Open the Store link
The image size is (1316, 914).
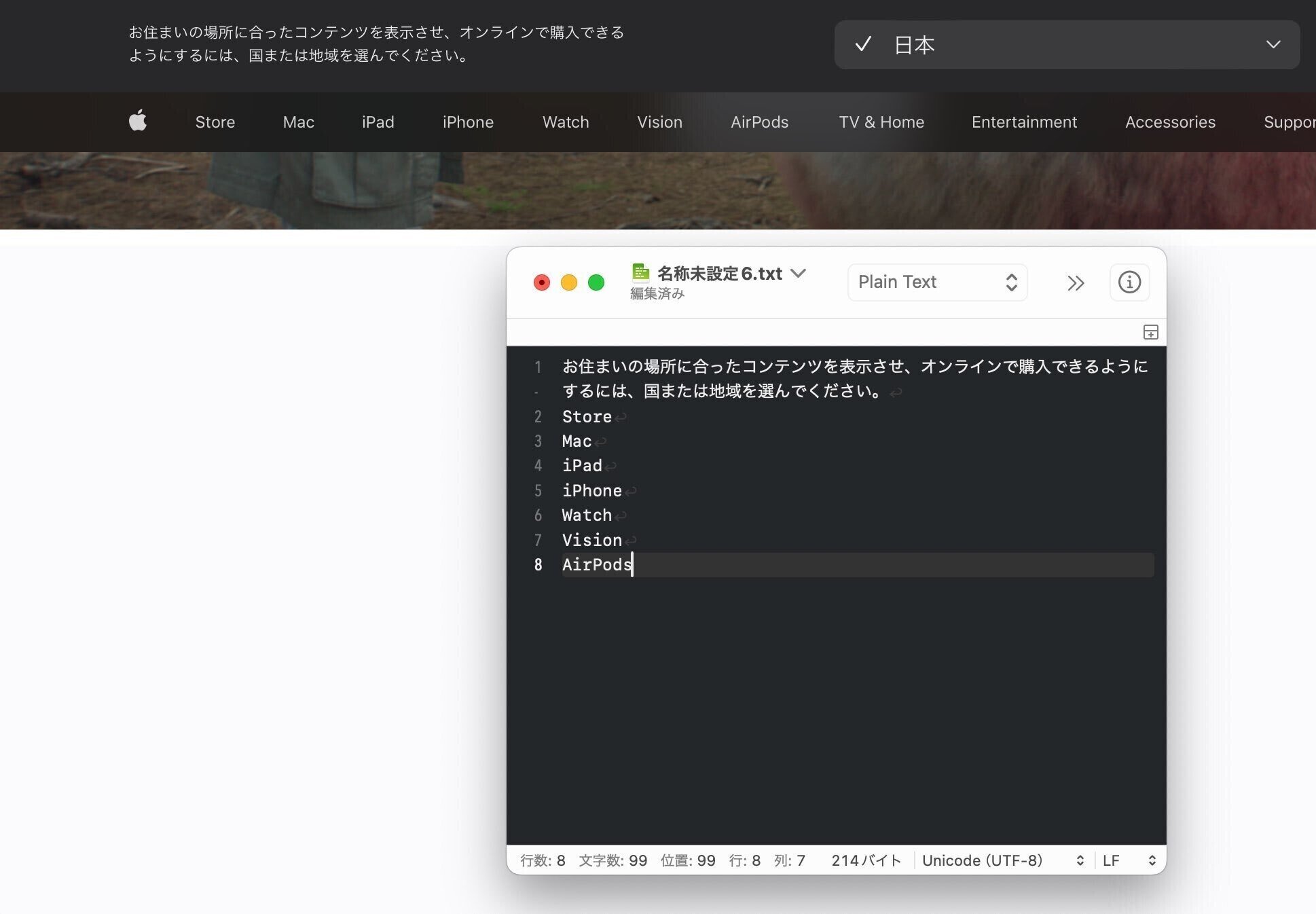click(x=215, y=122)
